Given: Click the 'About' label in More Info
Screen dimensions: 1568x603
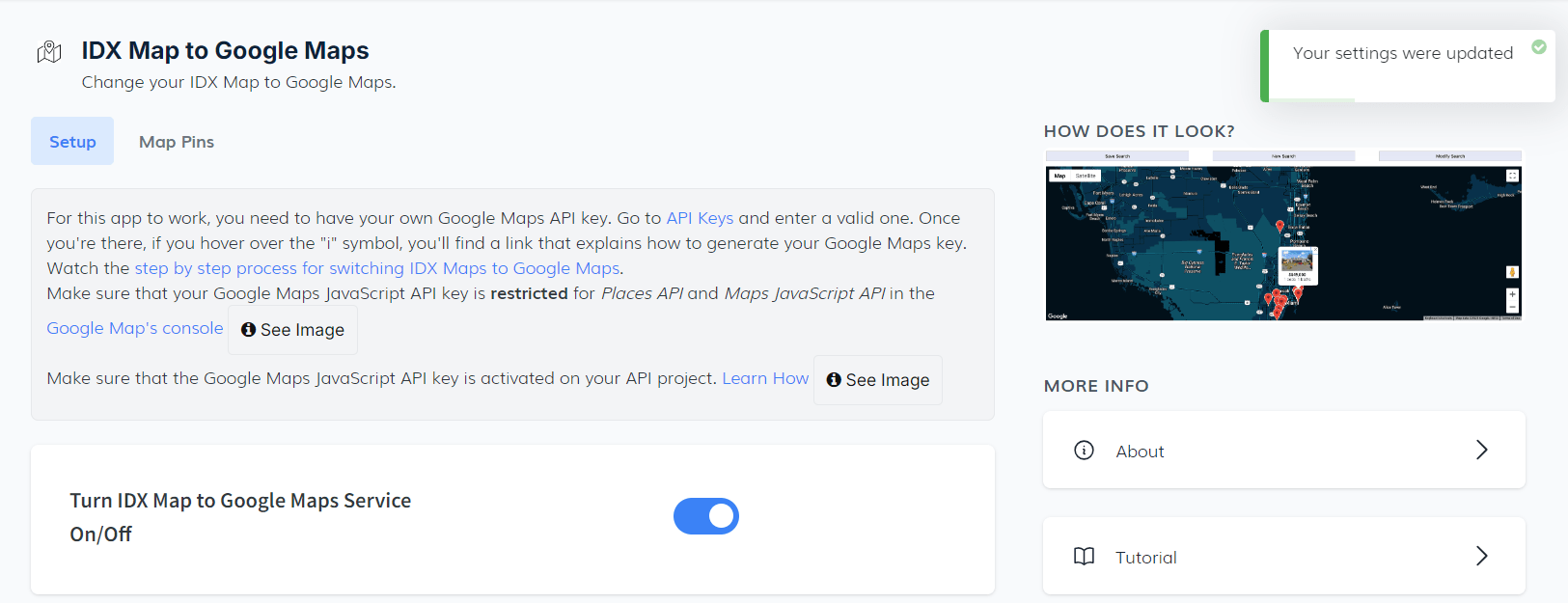Looking at the screenshot, I should (x=1140, y=452).
